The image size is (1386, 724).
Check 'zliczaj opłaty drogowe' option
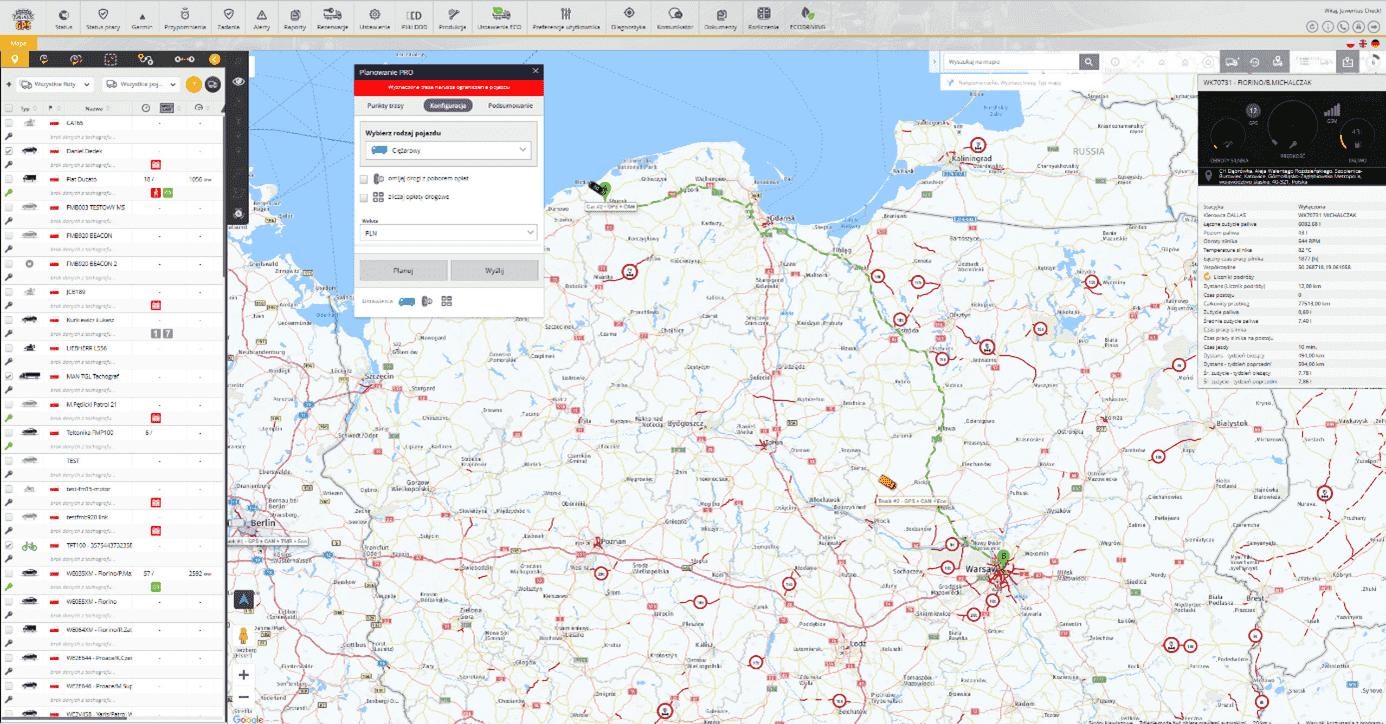click(366, 196)
